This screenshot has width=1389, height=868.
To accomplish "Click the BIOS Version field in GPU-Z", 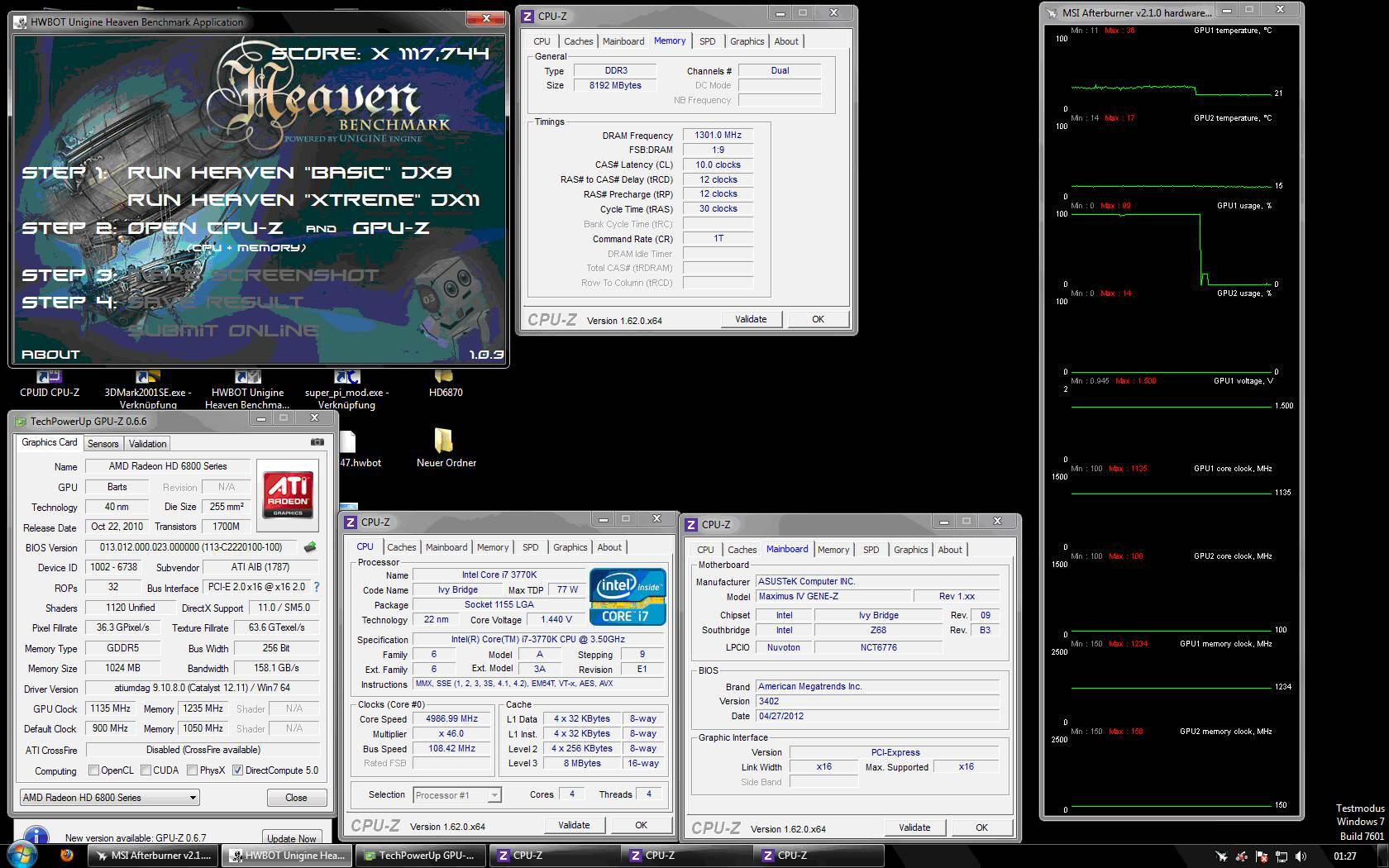I will click(x=191, y=547).
